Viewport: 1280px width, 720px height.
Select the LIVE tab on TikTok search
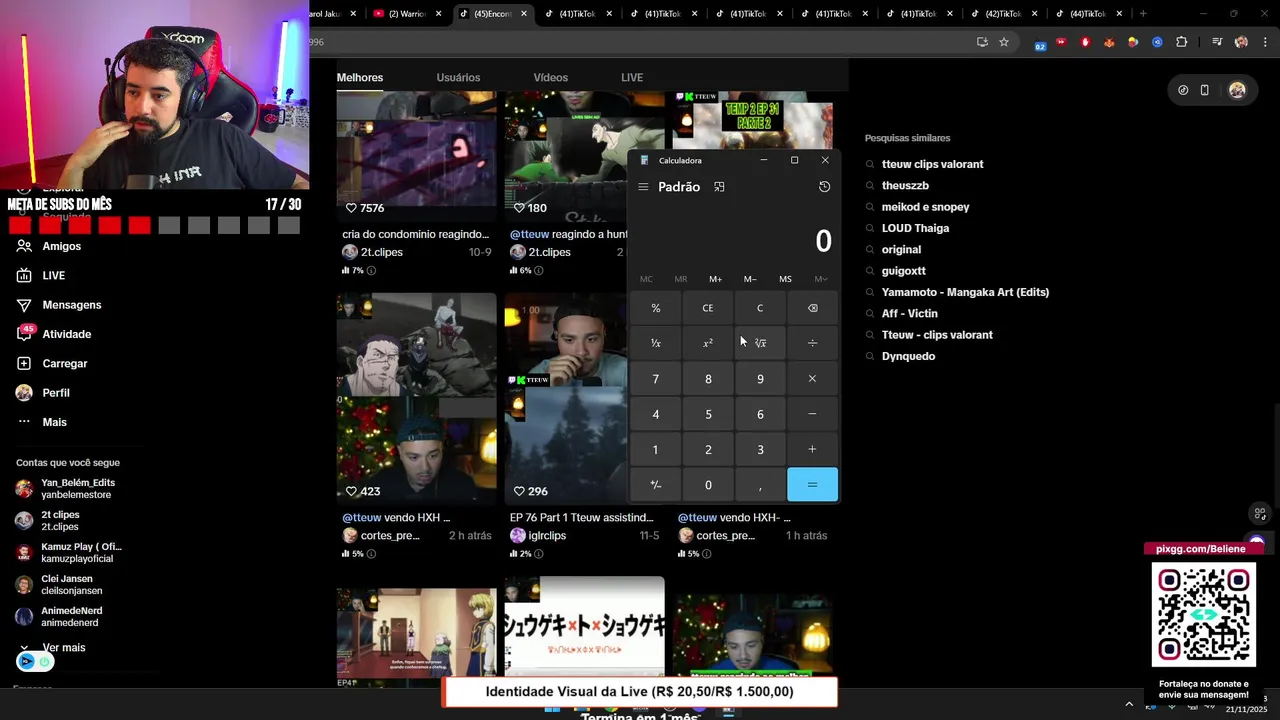[632, 77]
